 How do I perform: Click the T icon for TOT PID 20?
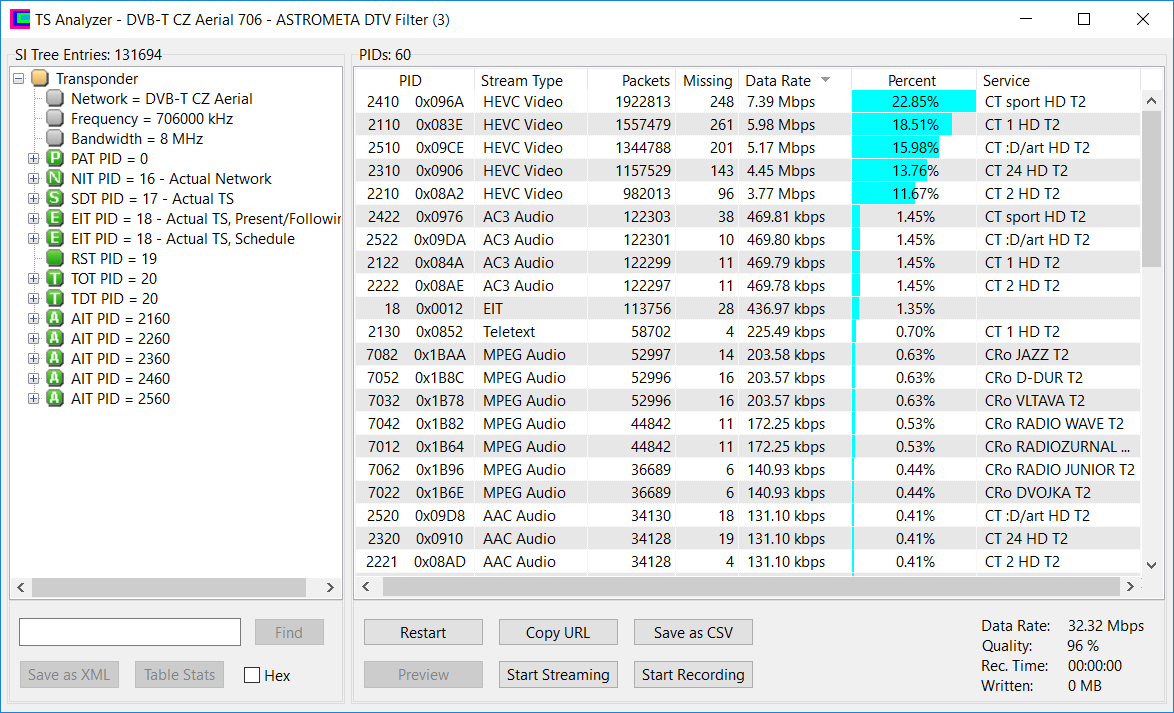[55, 279]
